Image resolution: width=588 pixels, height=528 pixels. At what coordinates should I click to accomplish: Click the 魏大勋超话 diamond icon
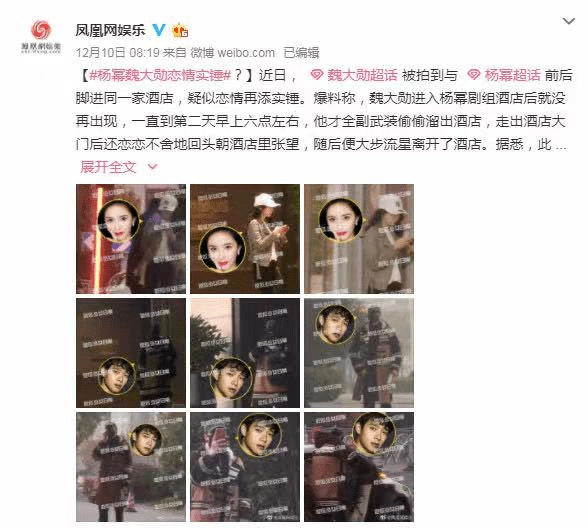tap(317, 75)
